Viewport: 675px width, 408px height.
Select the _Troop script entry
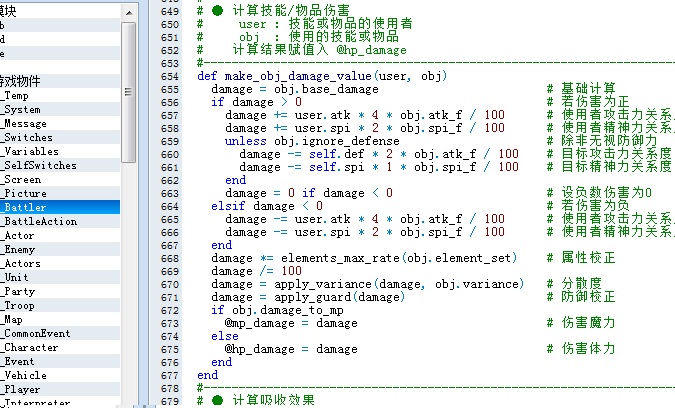pos(60,305)
